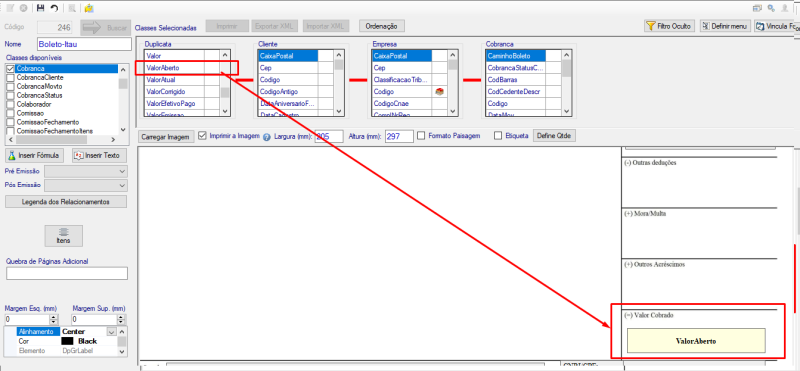The image size is (800, 371).
Task: Select CodCedenteDescr in Cobranca list
Action: coord(516,91)
